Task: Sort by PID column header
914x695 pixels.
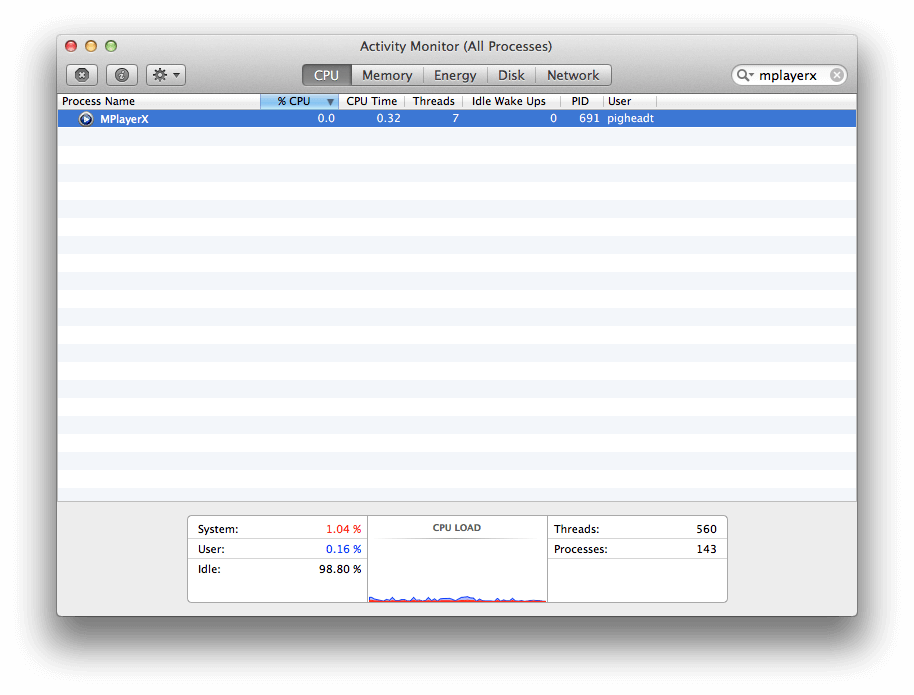Action: click(580, 101)
